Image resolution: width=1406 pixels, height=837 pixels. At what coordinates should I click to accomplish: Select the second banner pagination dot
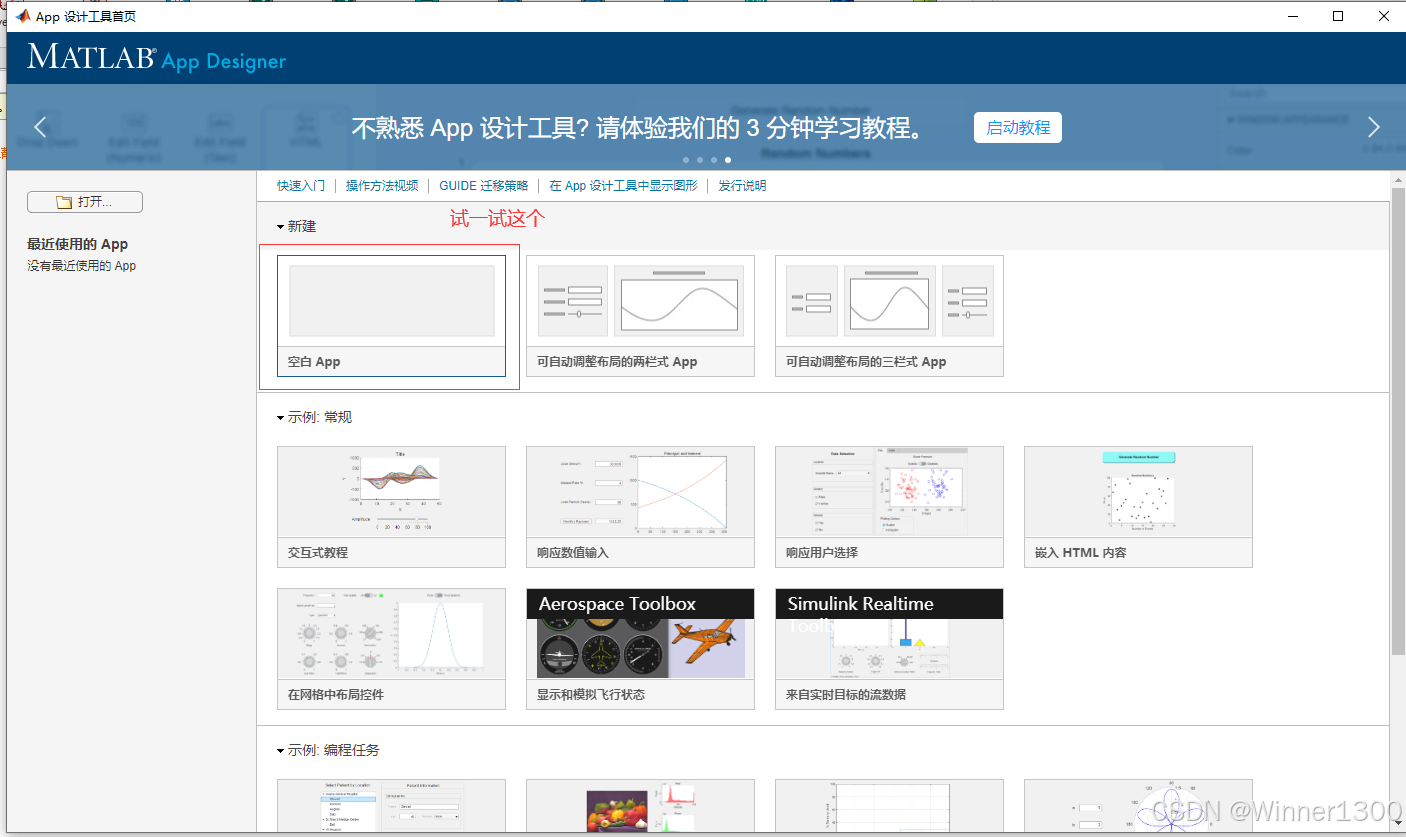[700, 160]
